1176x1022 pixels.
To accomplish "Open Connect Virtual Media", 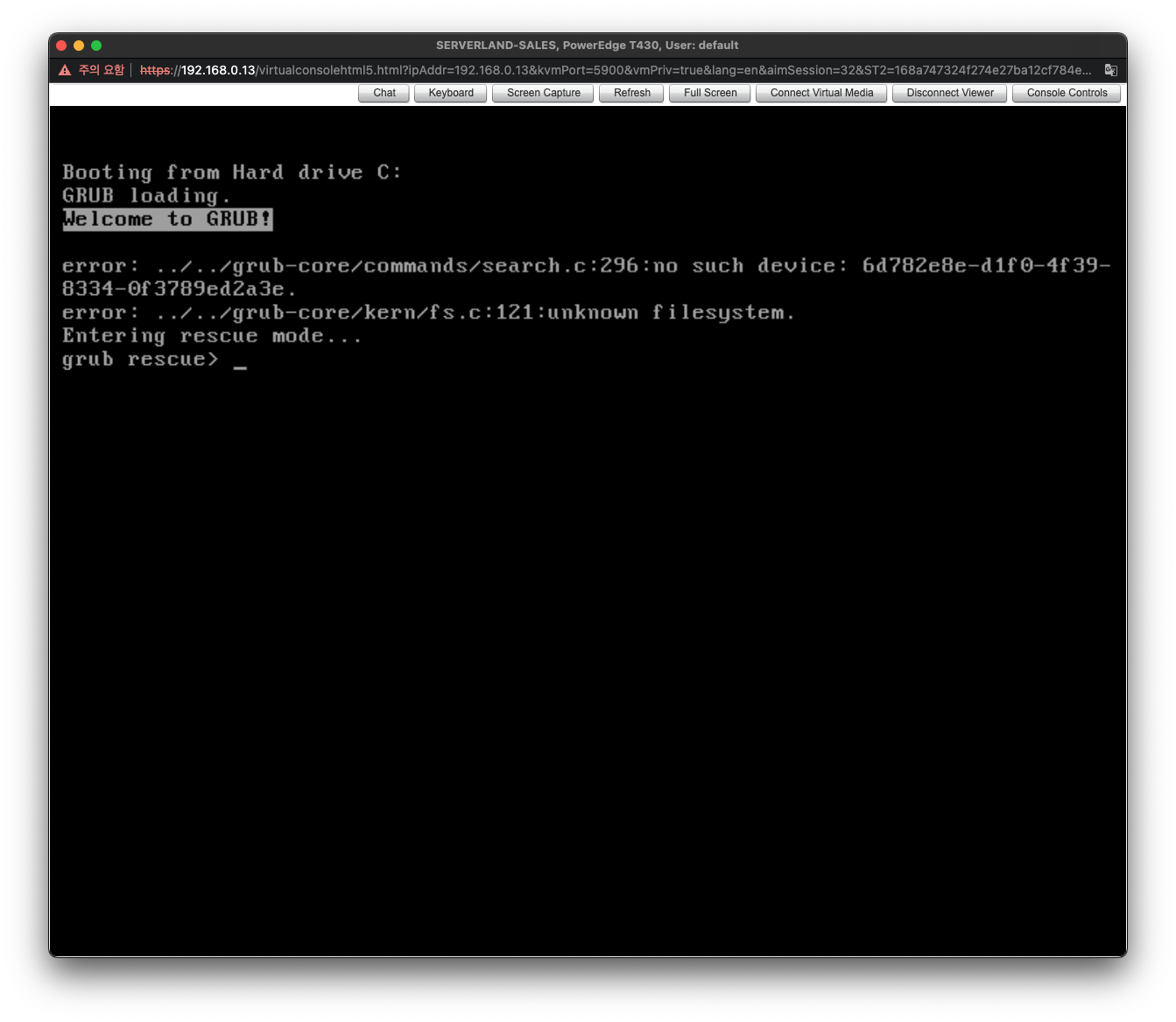I will coord(820,93).
